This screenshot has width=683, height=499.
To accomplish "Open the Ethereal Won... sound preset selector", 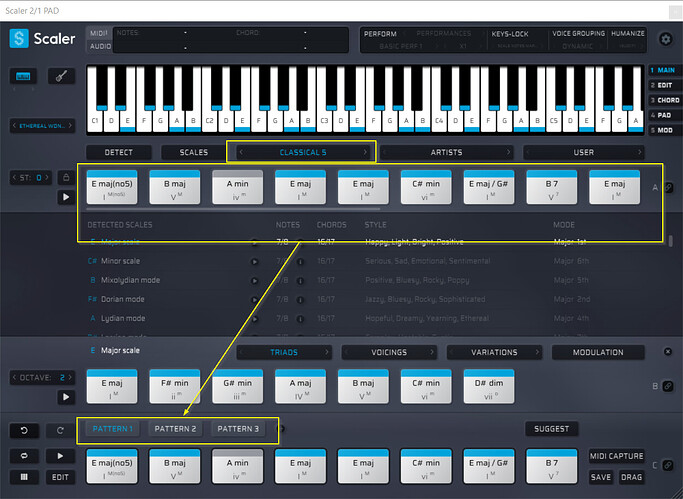I will point(42,126).
